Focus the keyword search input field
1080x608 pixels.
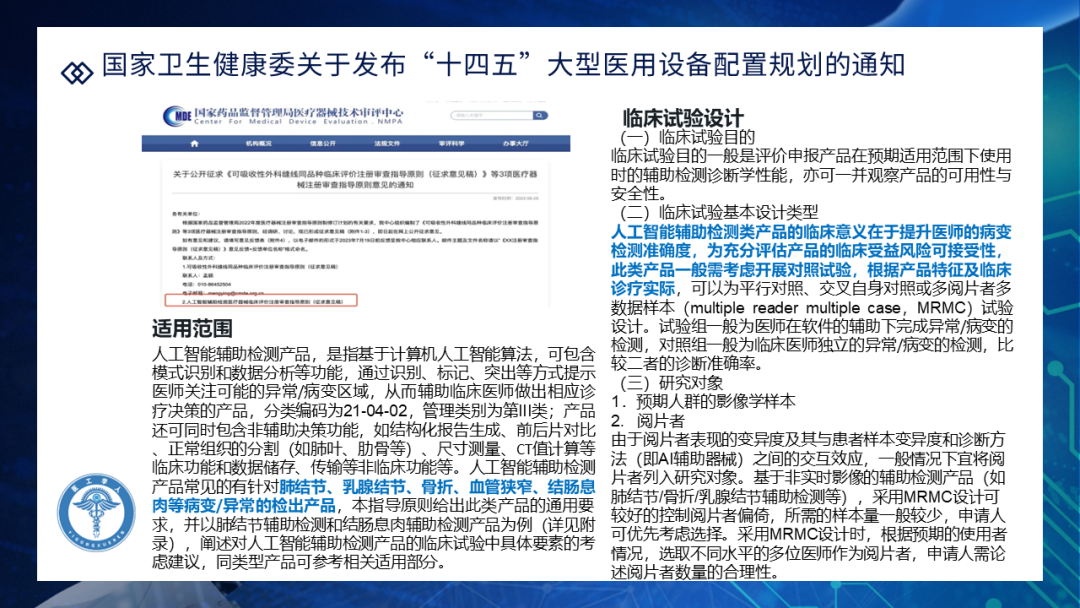tap(492, 116)
